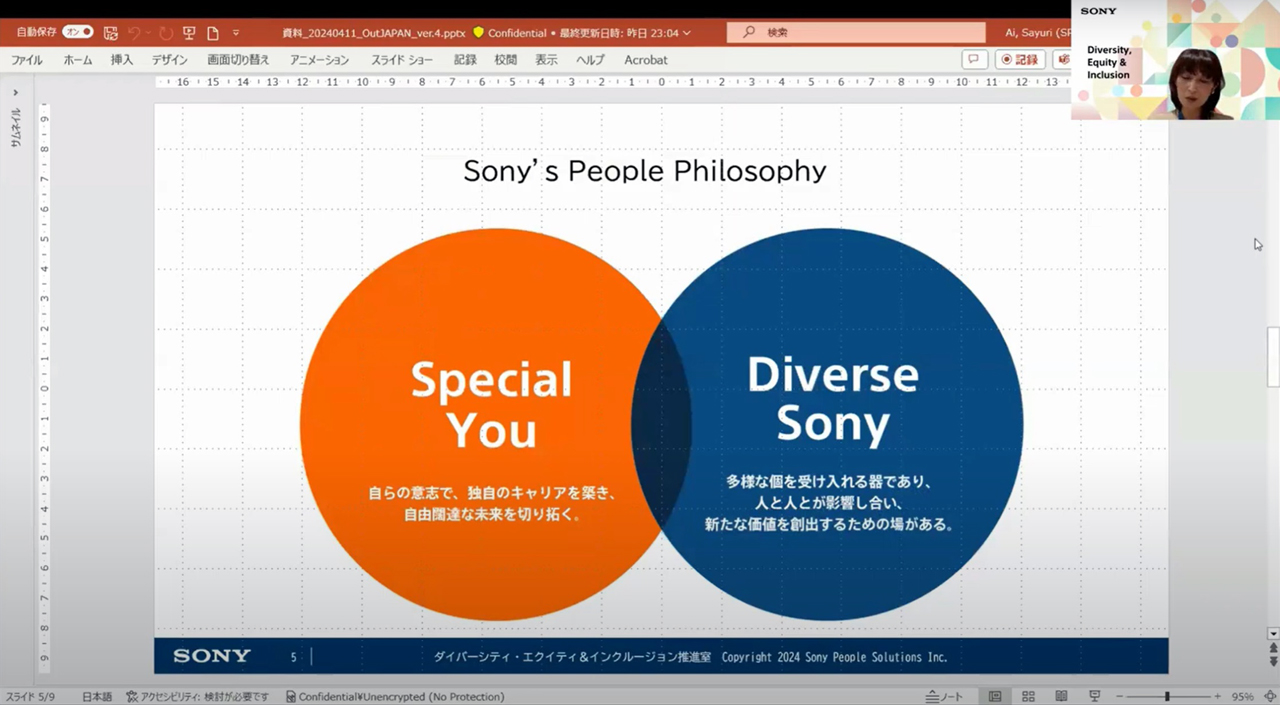
Task: Click the 95% zoom level value
Action: click(x=1243, y=696)
